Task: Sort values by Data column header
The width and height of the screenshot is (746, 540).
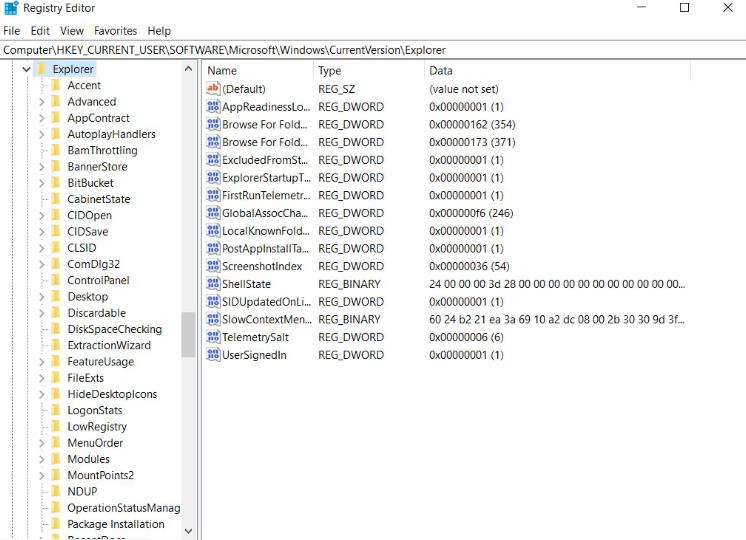Action: [x=557, y=70]
